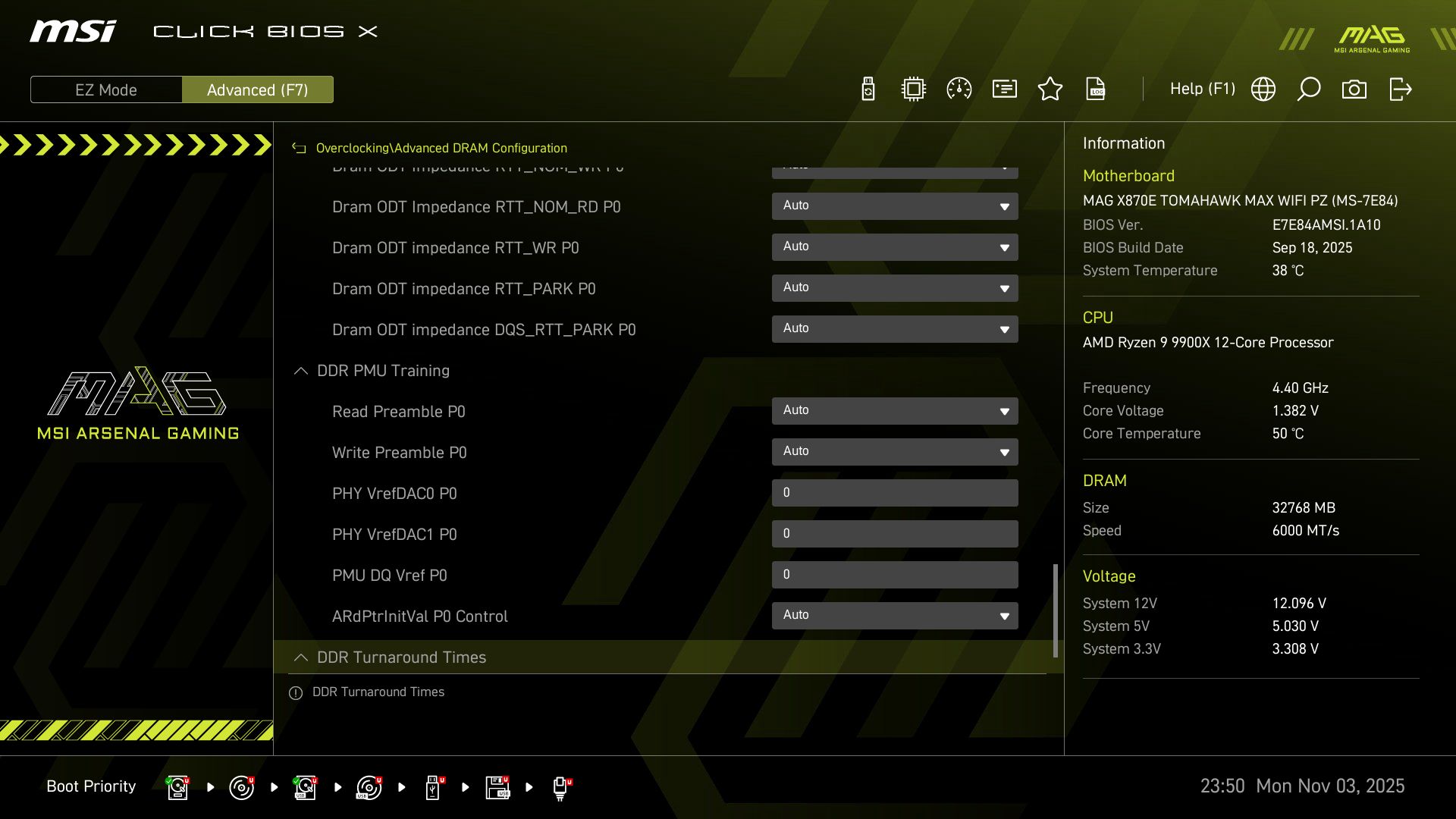Screen dimensions: 1456x819
Task: View the BIOS LOG file icon
Action: point(1096,89)
